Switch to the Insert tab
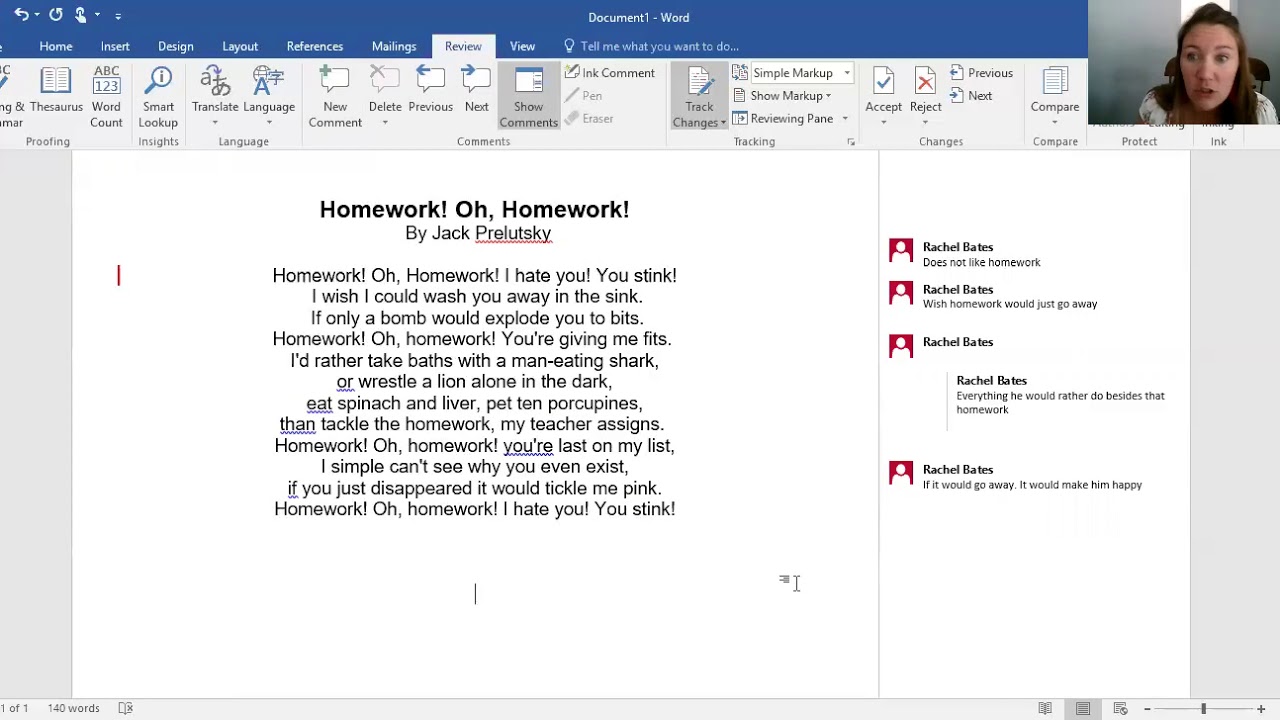The image size is (1280, 720). 115,46
